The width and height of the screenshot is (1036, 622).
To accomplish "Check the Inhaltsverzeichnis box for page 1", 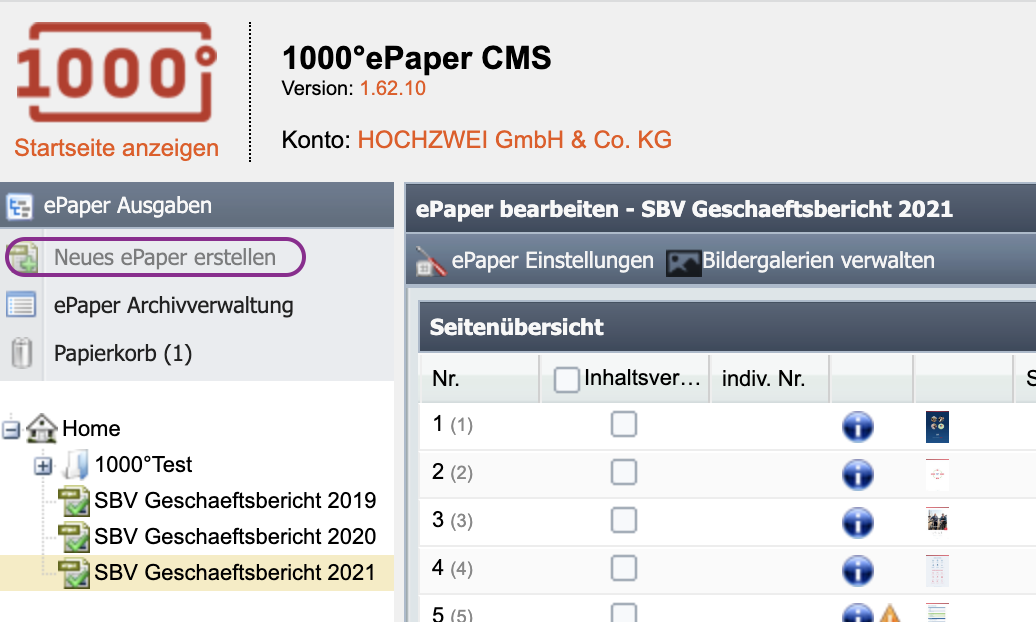I will coord(624,425).
